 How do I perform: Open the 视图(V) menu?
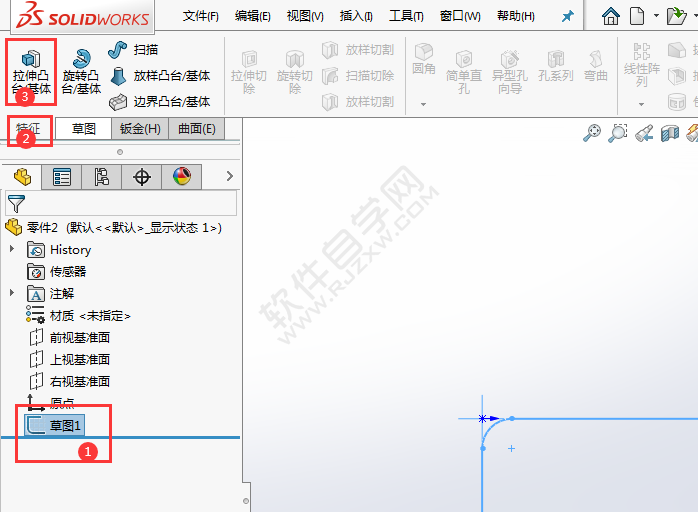[x=305, y=16]
